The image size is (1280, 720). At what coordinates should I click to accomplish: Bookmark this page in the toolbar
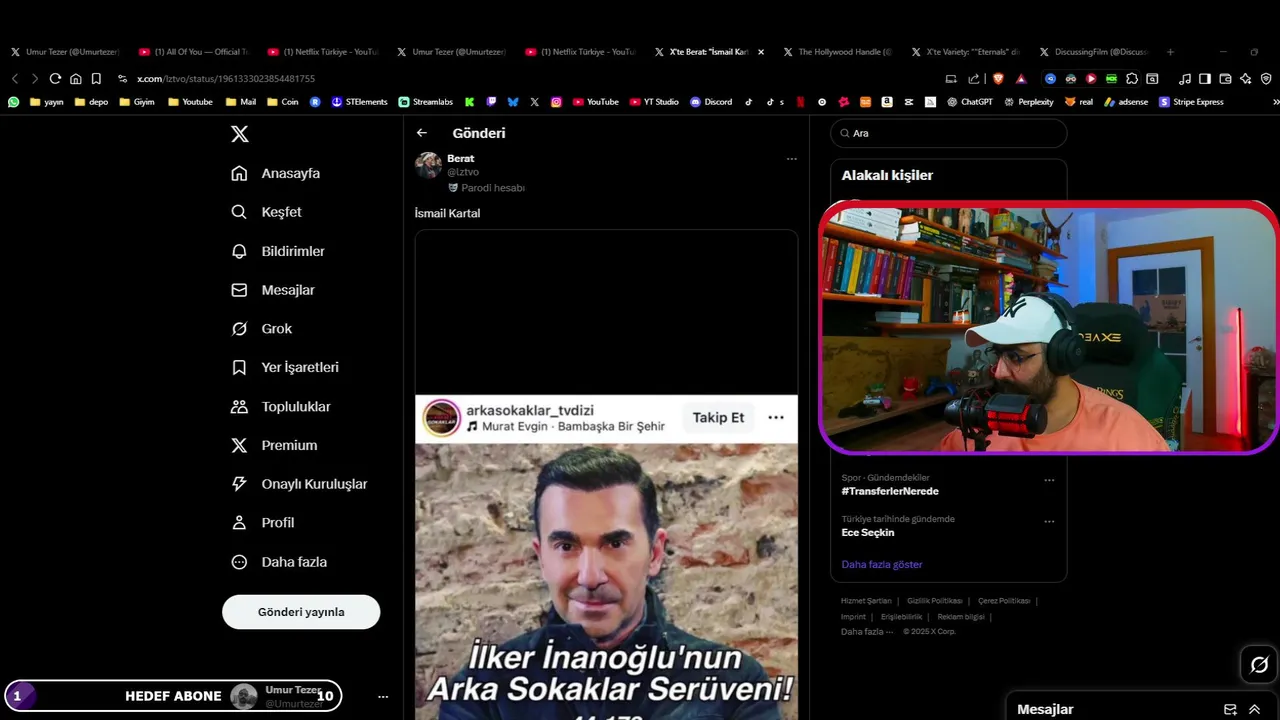(96, 78)
